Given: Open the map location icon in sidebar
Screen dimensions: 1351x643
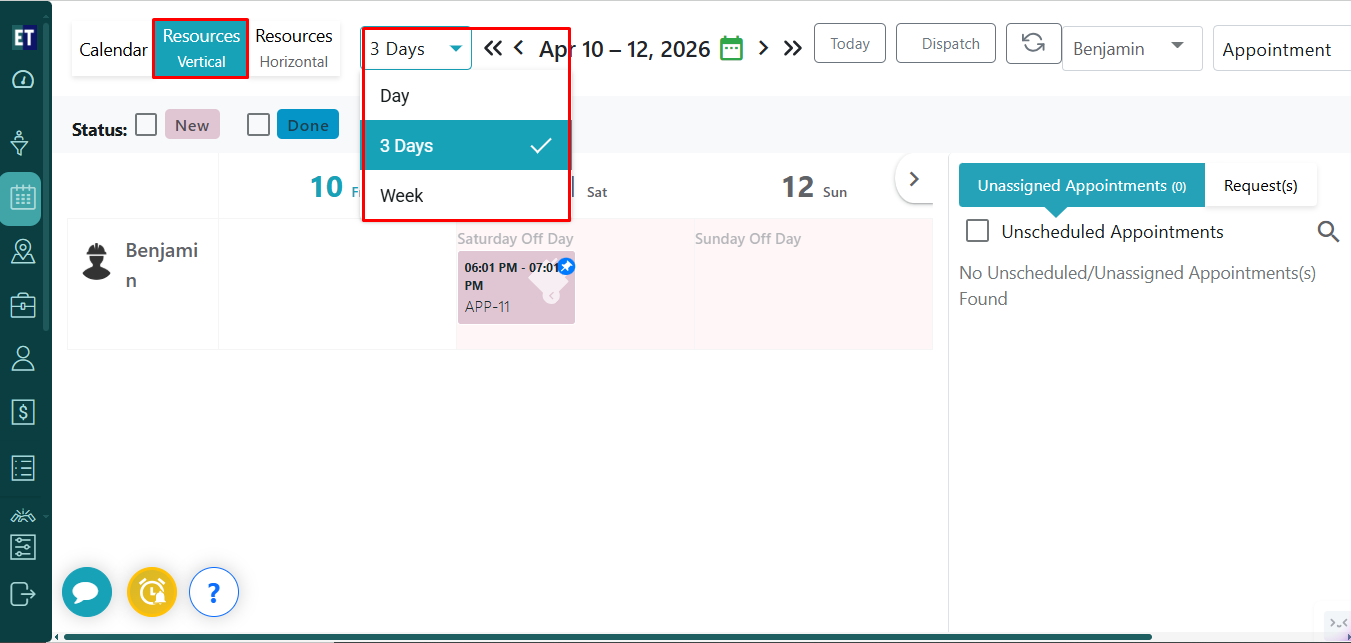Looking at the screenshot, I should (x=22, y=251).
